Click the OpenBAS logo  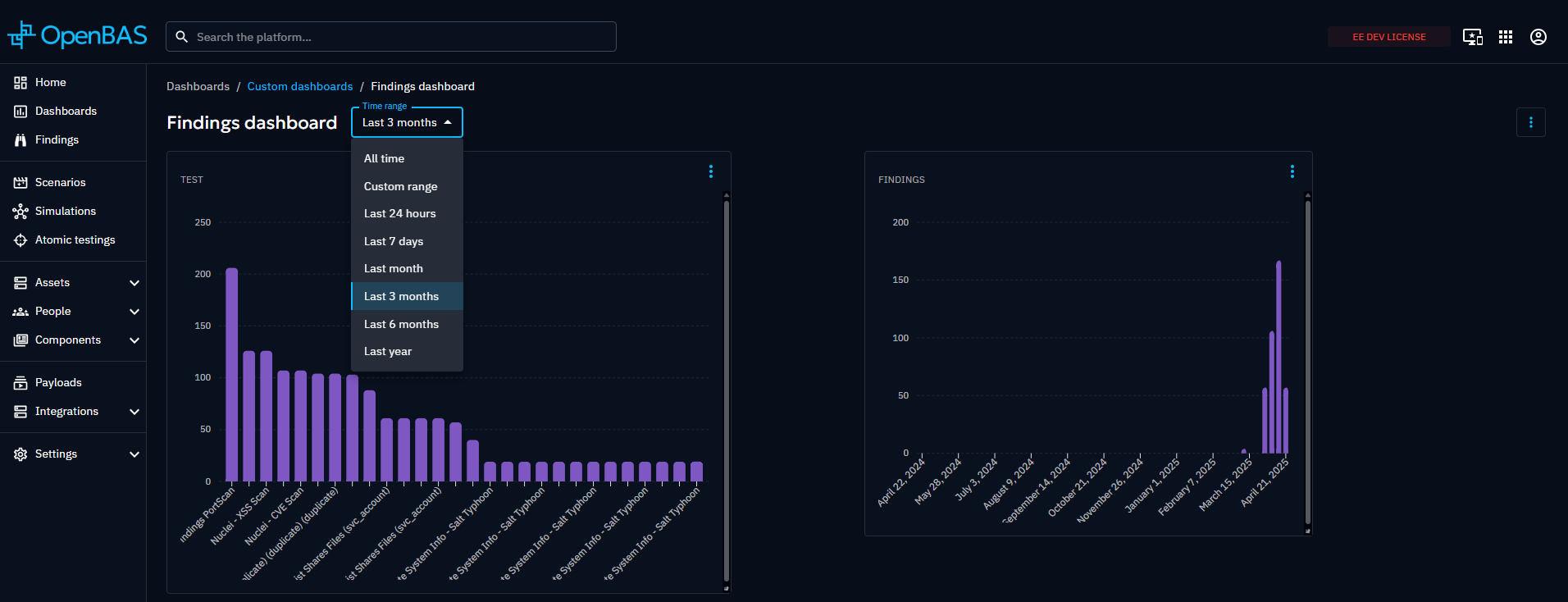(x=77, y=35)
